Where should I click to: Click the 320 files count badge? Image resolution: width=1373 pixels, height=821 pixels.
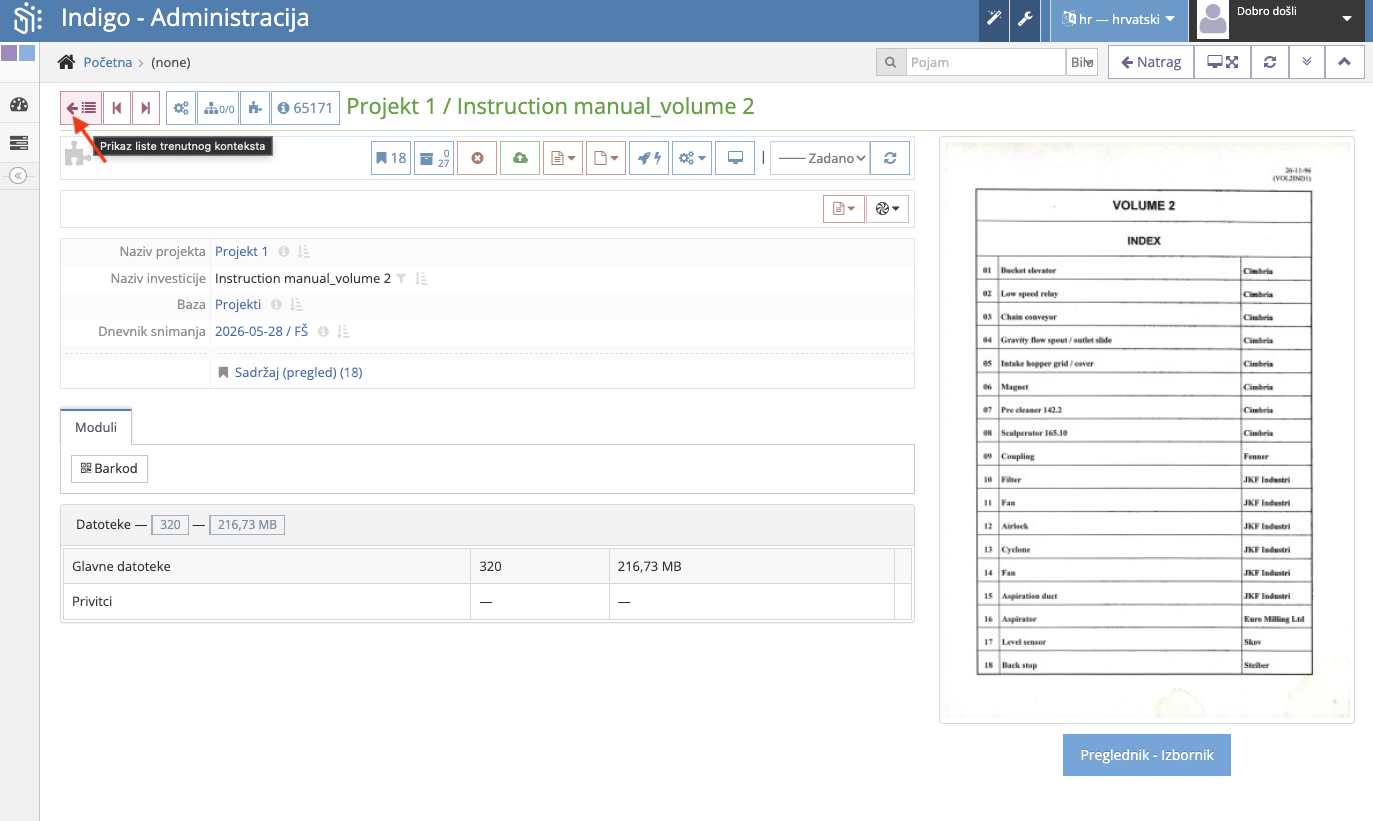pos(169,524)
